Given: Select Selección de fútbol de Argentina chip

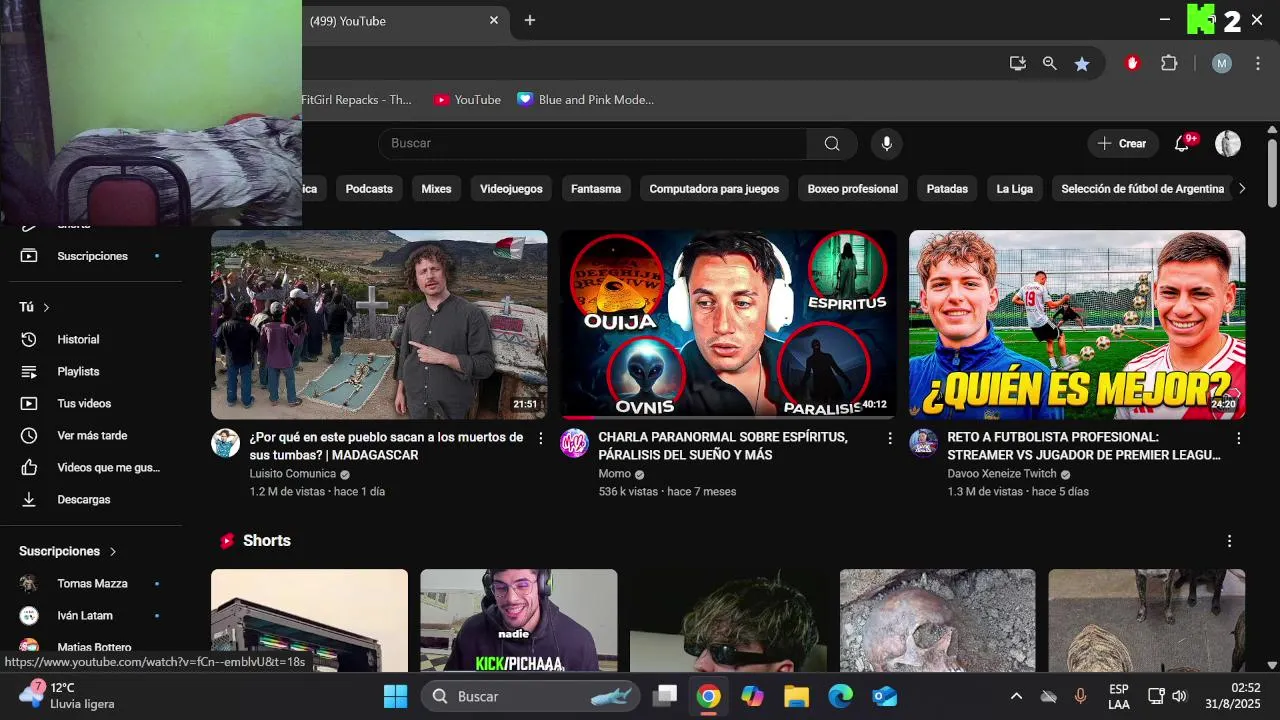Looking at the screenshot, I should [1142, 188].
